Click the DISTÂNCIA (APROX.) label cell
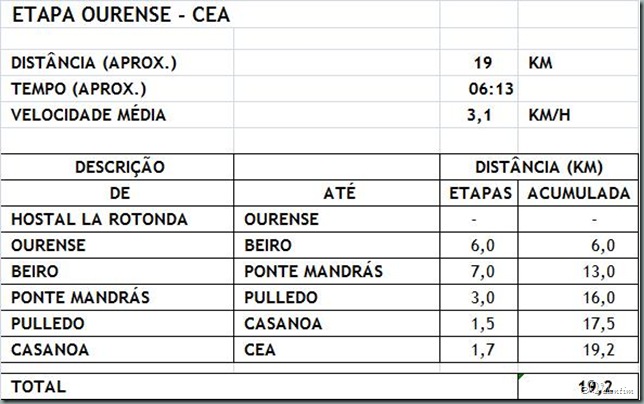 coord(117,63)
